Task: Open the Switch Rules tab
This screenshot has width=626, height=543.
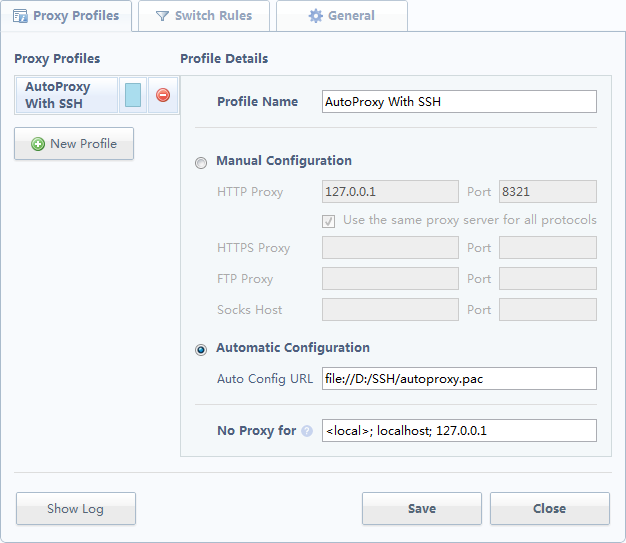Action: coord(204,16)
